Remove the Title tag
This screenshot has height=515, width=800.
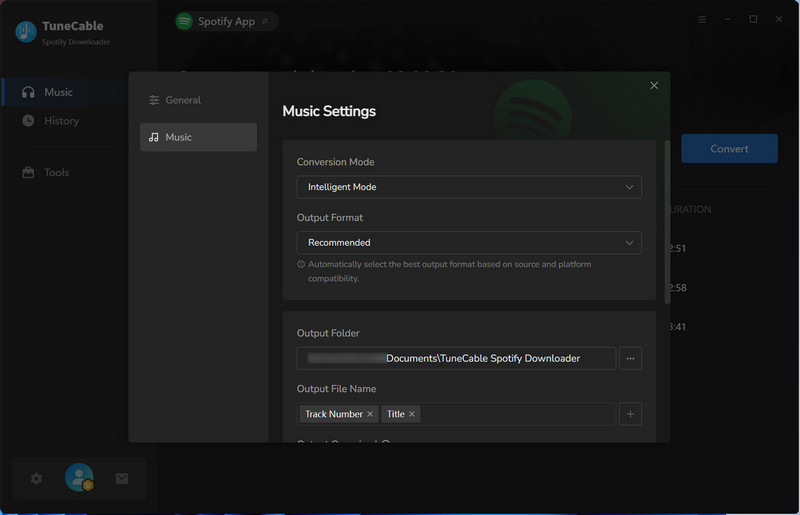coord(412,414)
